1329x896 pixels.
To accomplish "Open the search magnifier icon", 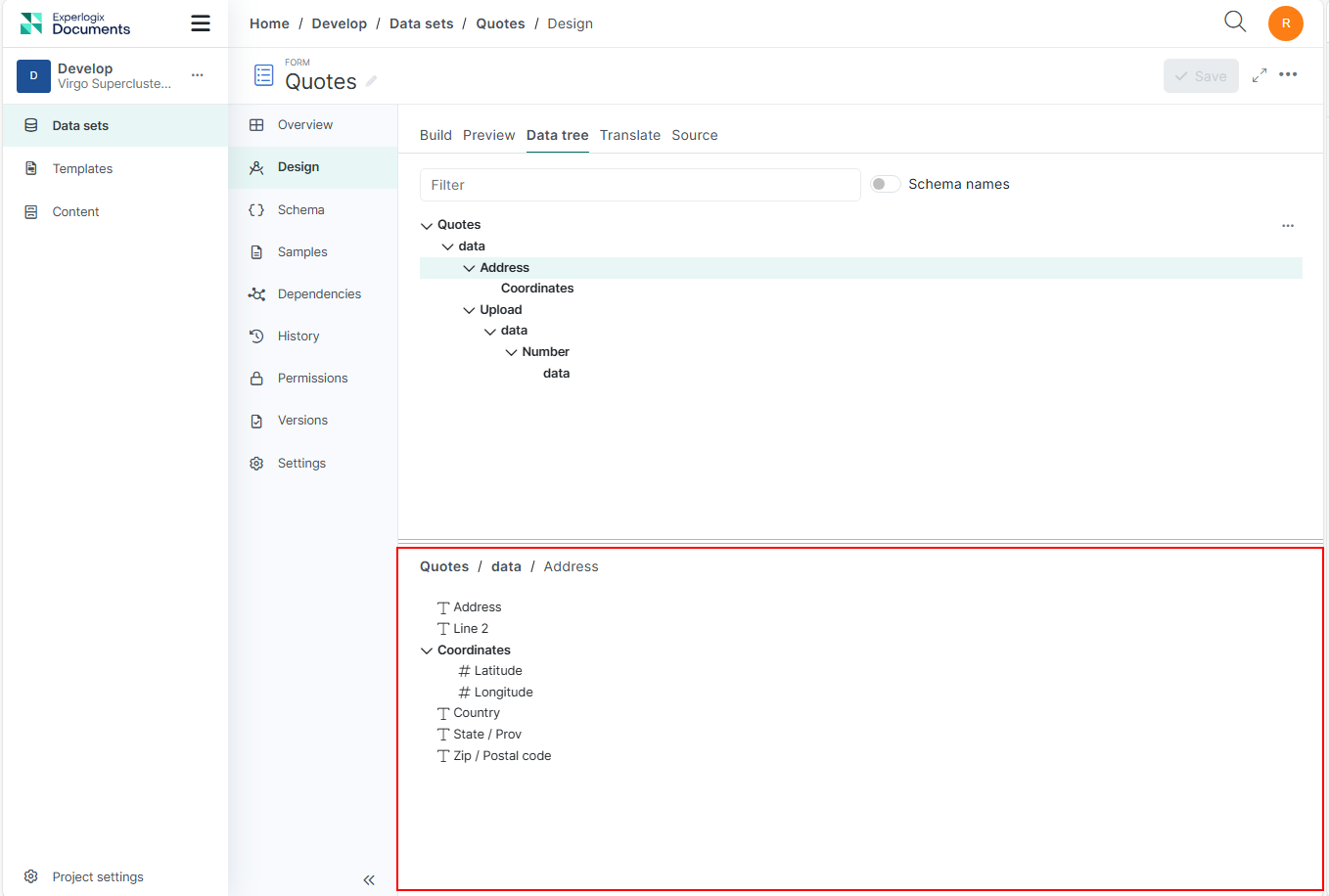I will pyautogui.click(x=1235, y=22).
